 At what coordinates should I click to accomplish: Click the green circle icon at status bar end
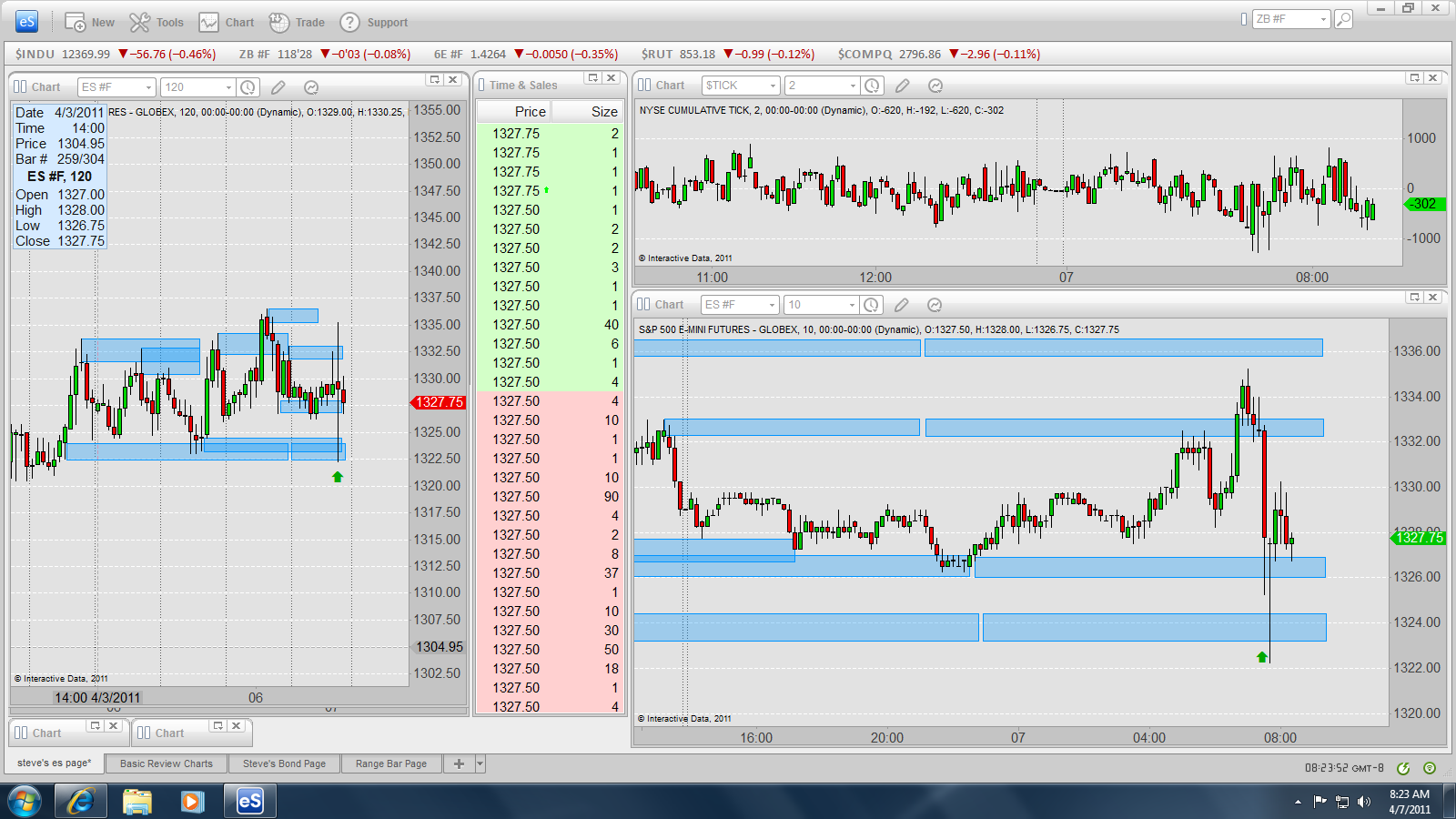pyautogui.click(x=1430, y=768)
